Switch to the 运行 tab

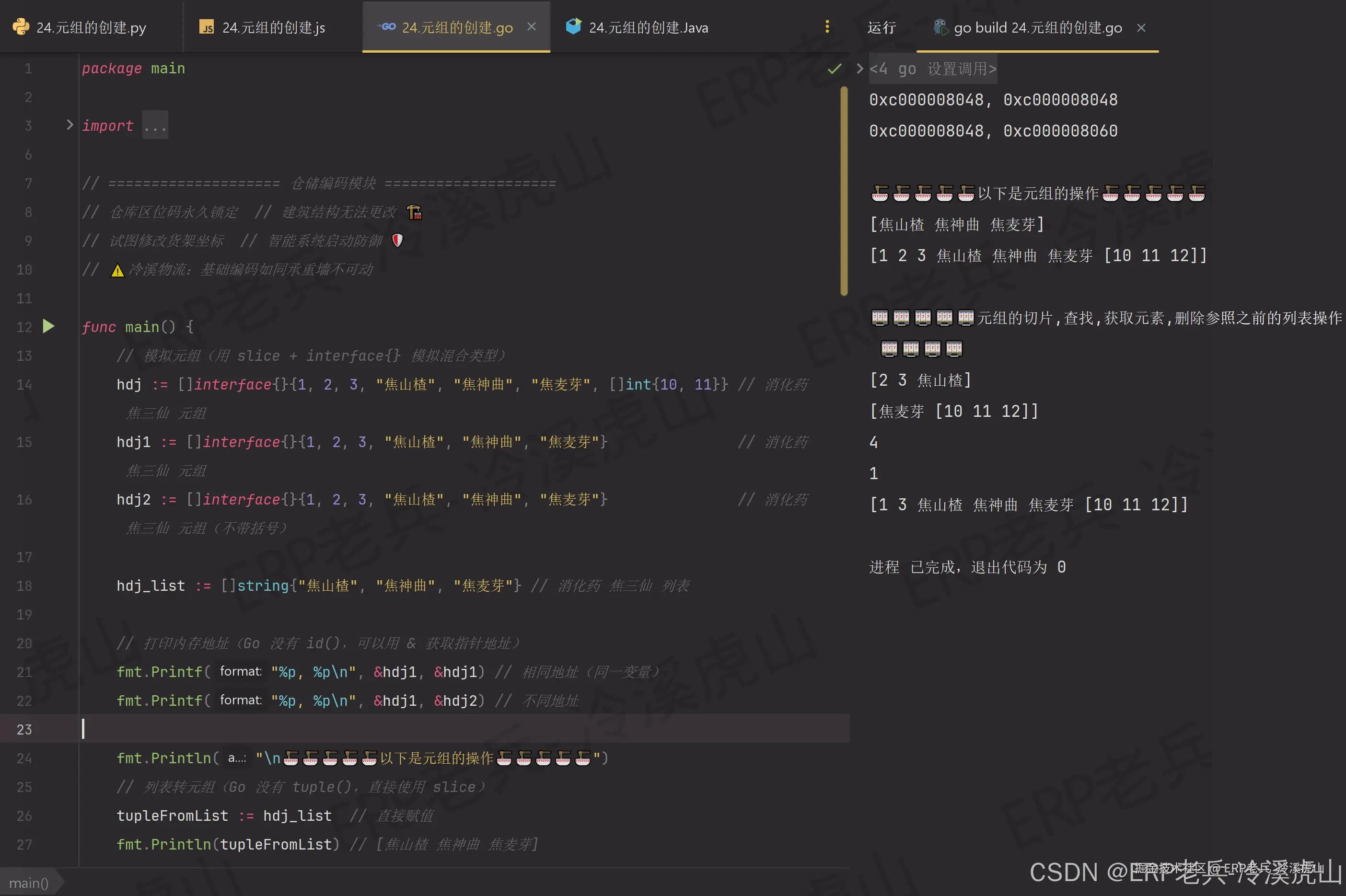point(881,27)
